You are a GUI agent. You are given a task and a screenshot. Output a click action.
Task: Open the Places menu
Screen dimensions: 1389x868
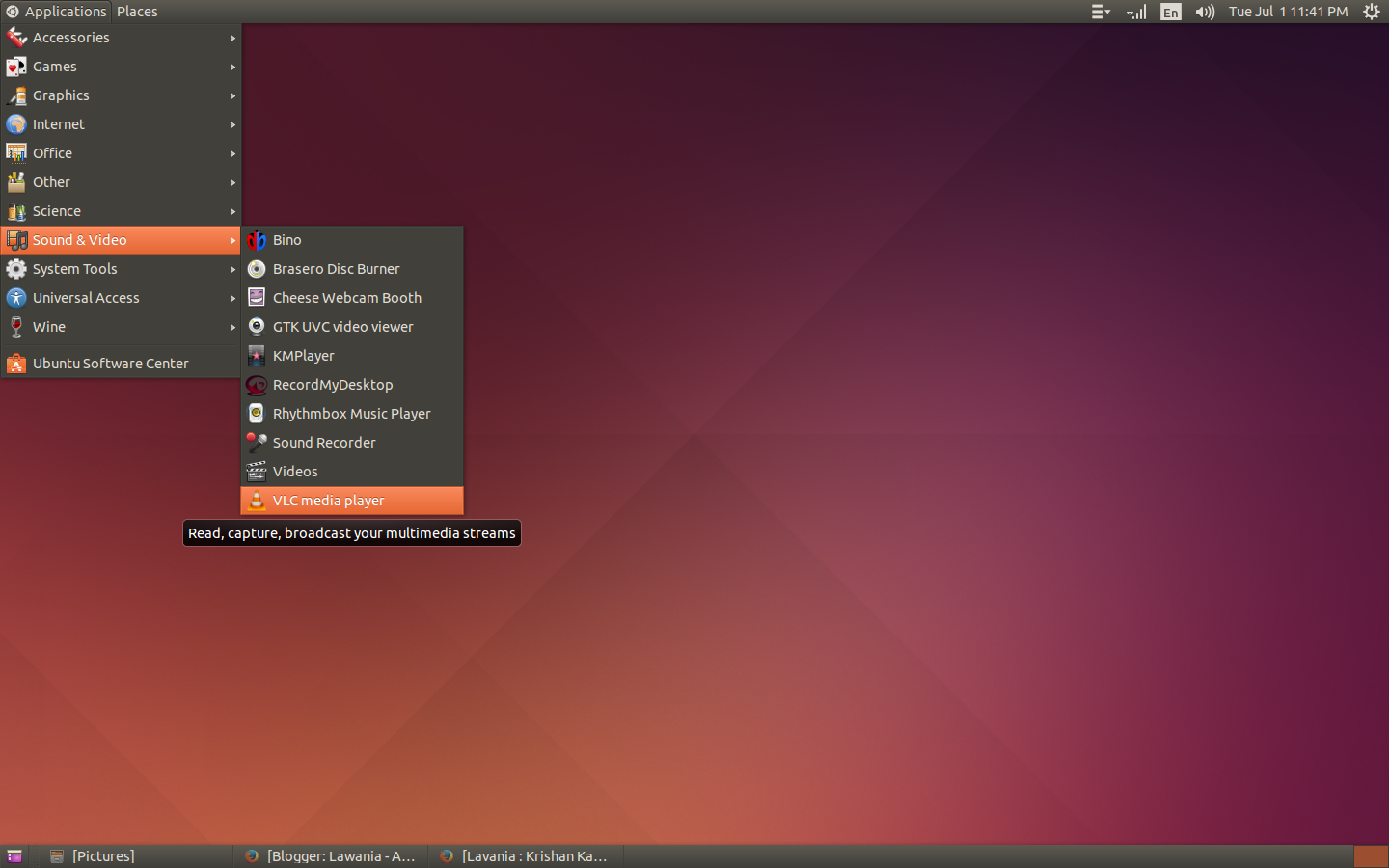[x=137, y=12]
